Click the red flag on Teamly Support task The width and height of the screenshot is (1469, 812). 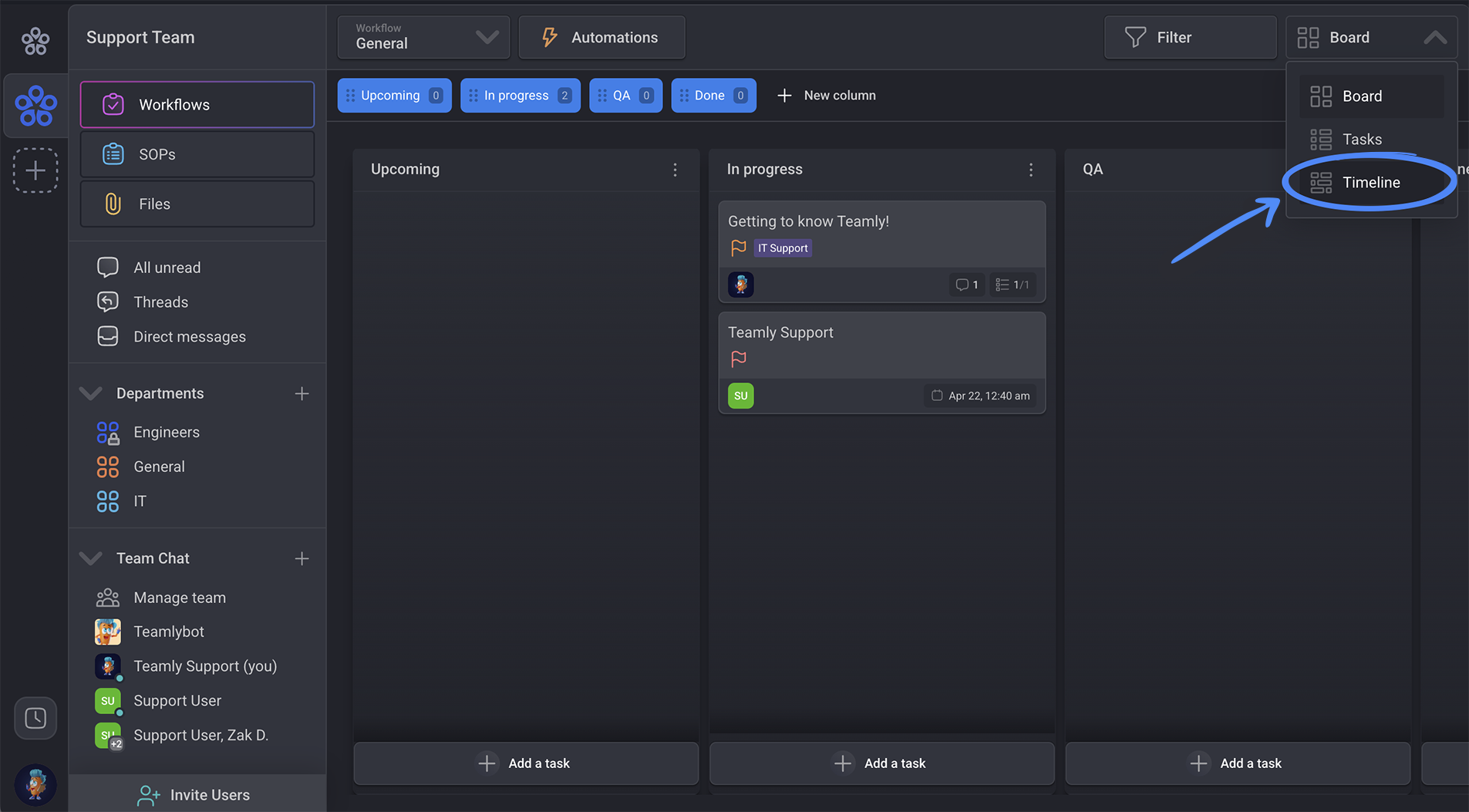click(738, 359)
